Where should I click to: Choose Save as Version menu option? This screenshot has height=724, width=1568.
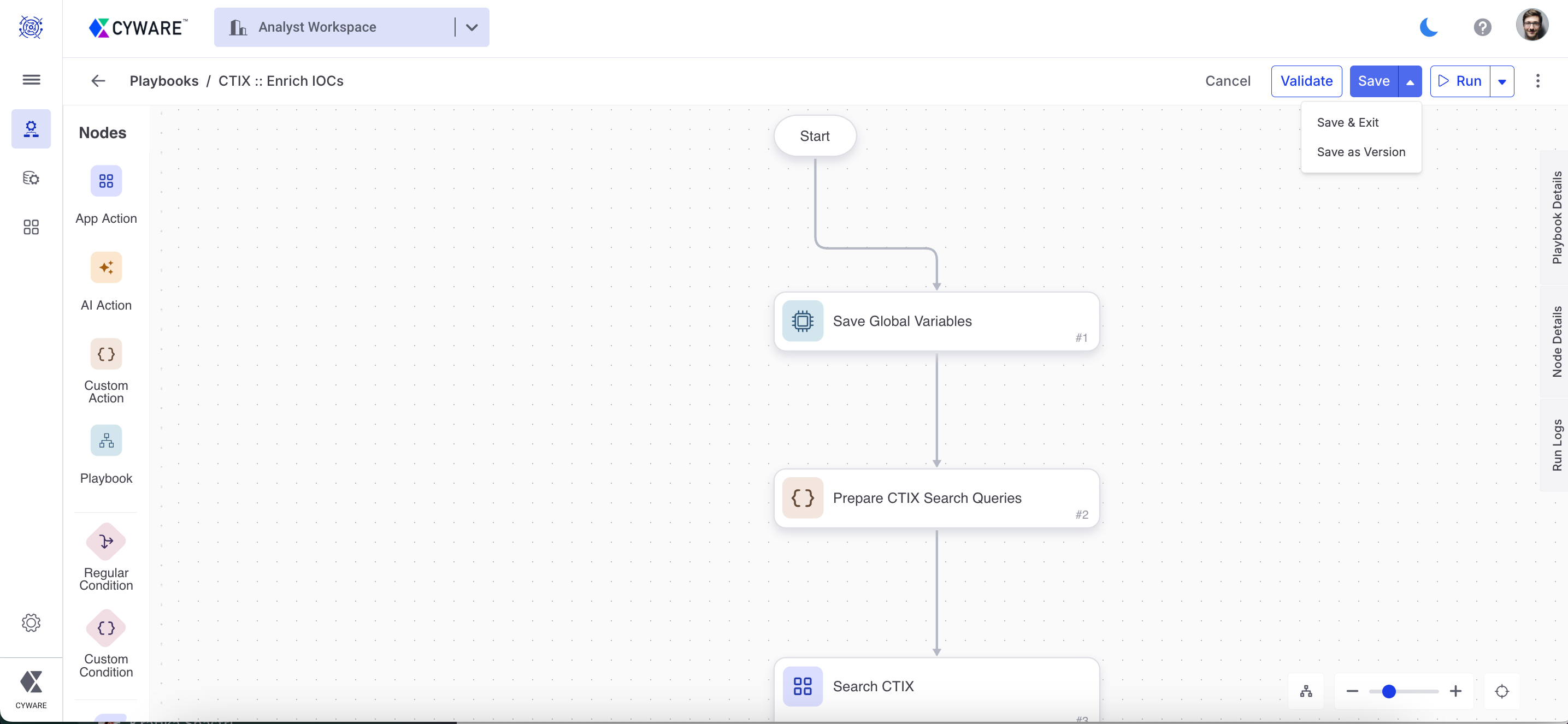1361,152
